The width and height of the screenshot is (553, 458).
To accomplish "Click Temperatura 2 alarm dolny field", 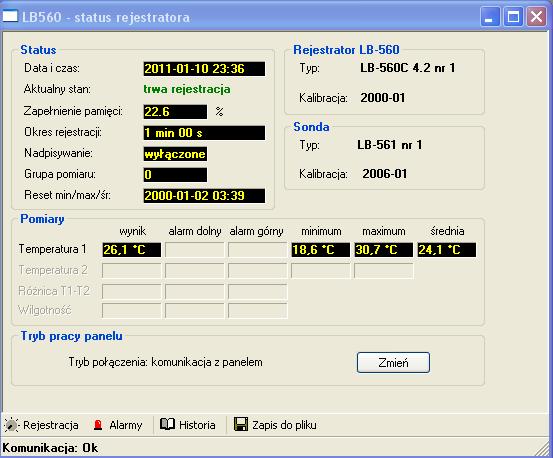I will click(194, 270).
